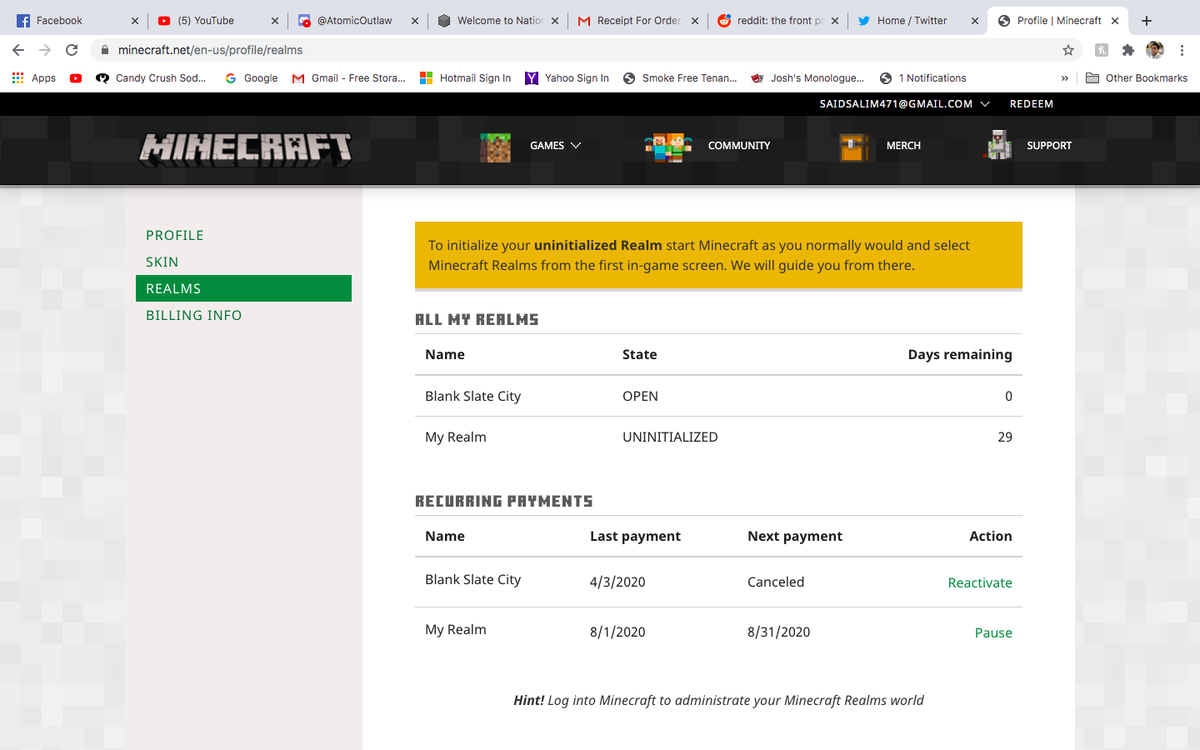Viewport: 1200px width, 750px height.
Task: Open Chrome three-dot menu
Action: [1182, 50]
